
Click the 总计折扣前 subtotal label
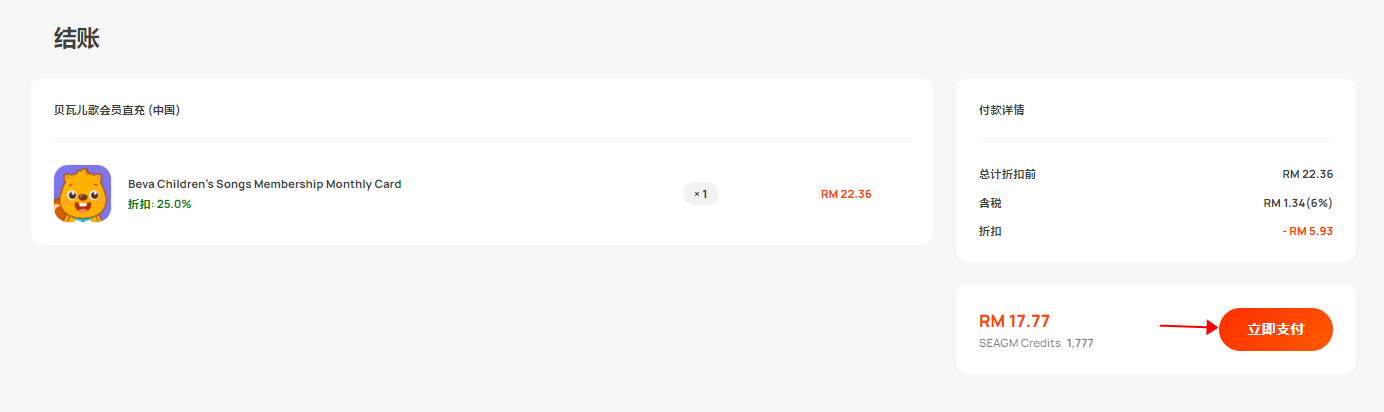[x=1007, y=174]
